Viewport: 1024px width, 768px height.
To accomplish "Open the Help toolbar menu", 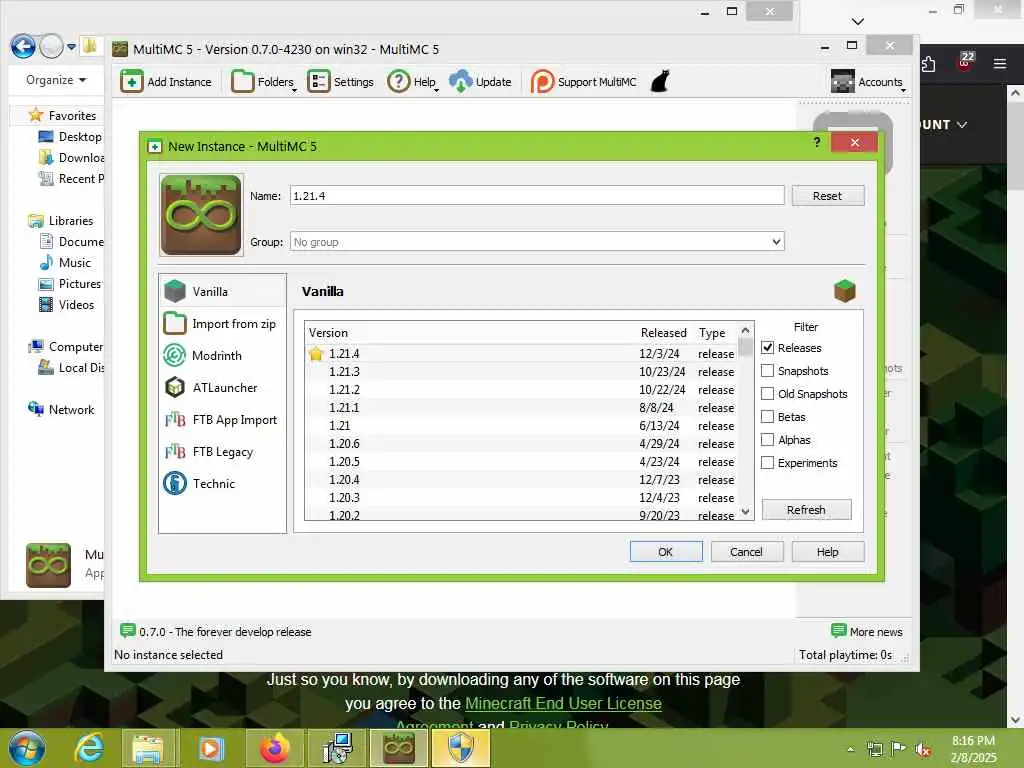I will pos(413,82).
